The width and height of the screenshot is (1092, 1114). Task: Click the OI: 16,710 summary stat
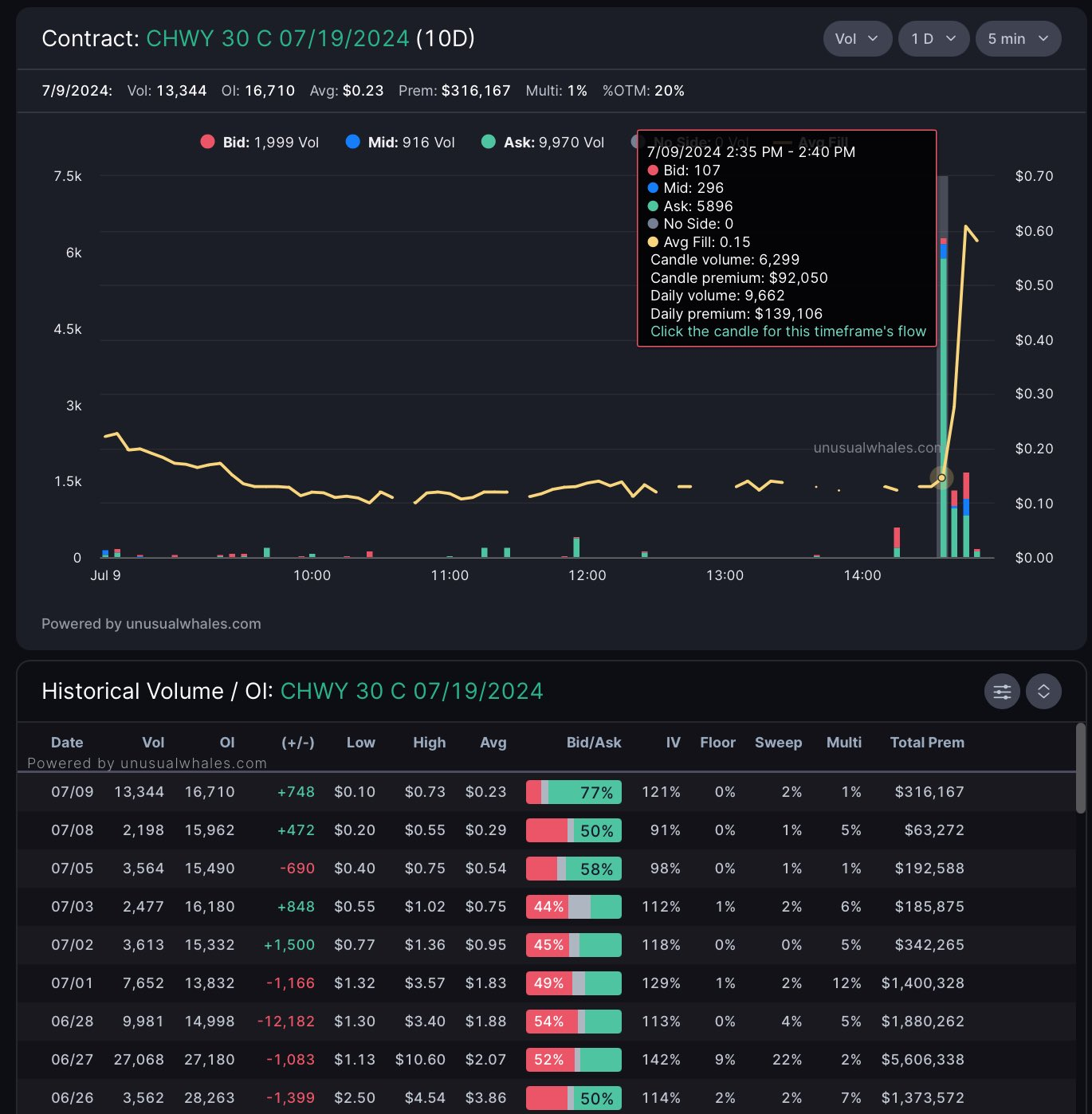coord(258,91)
